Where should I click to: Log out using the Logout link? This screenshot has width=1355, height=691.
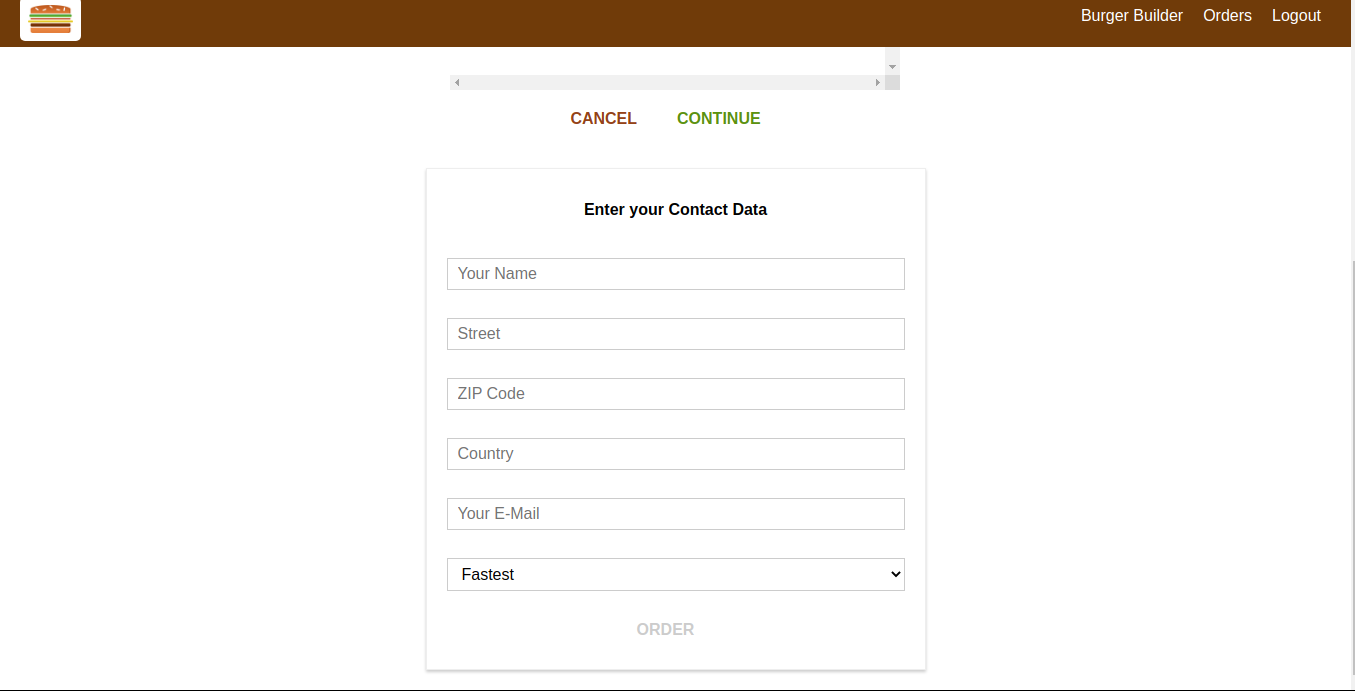pos(1296,16)
